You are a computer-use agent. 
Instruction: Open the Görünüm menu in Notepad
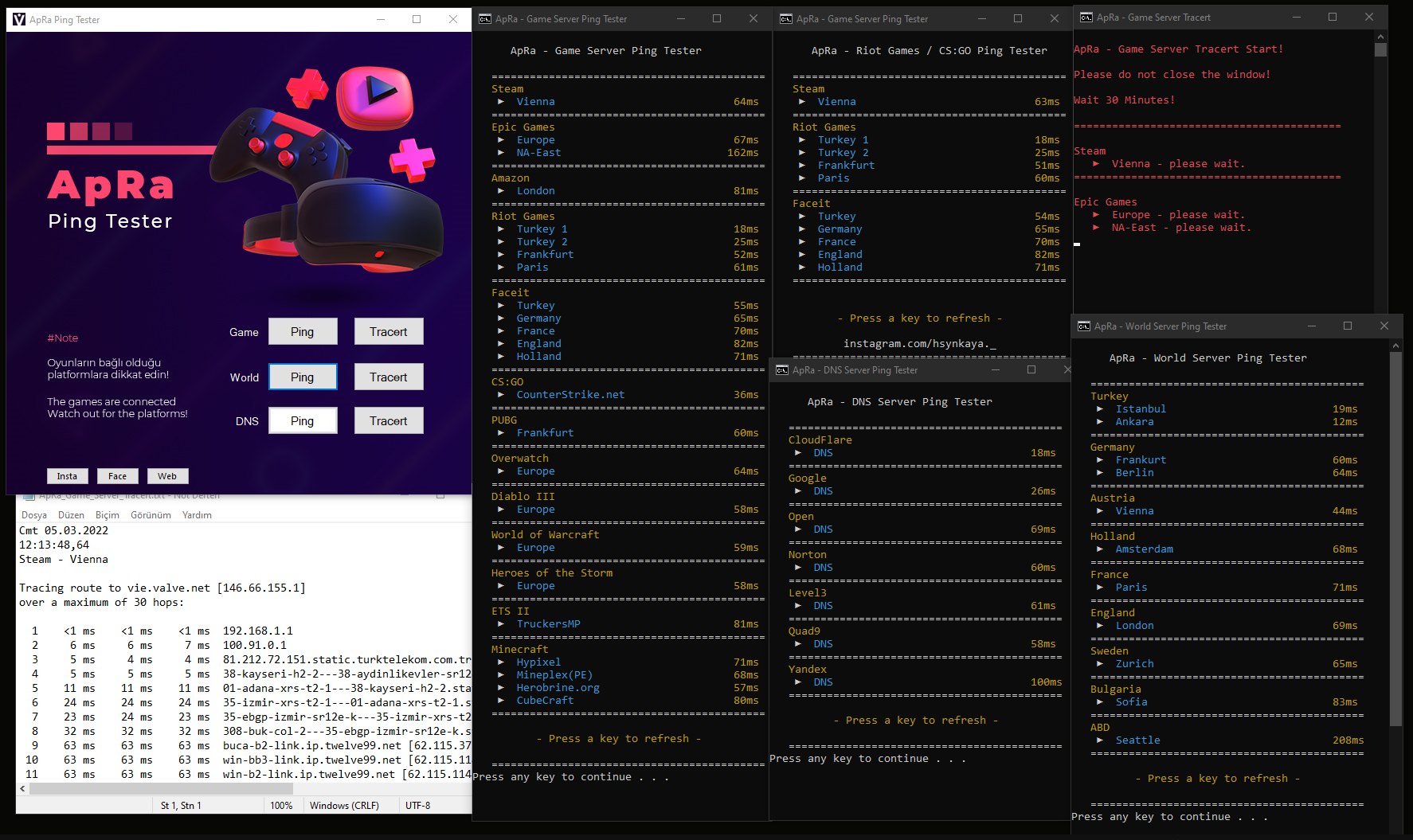(x=151, y=515)
